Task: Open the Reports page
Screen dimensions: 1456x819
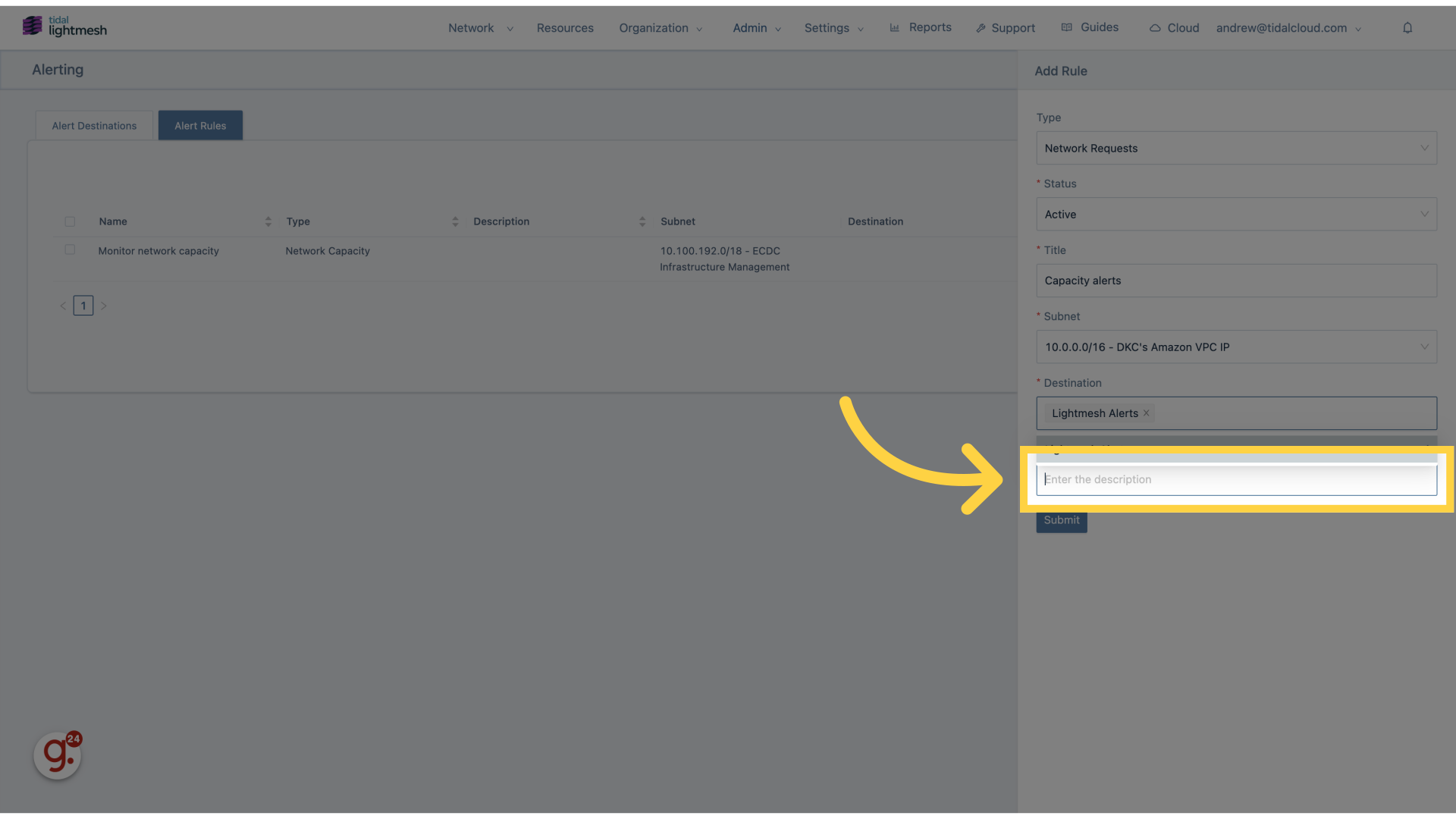Action: click(x=930, y=27)
